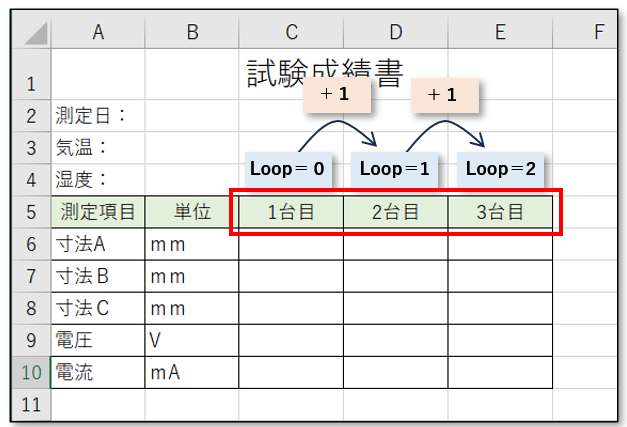Select column F header
Image resolution: width=627 pixels, height=427 pixels.
(x=598, y=33)
